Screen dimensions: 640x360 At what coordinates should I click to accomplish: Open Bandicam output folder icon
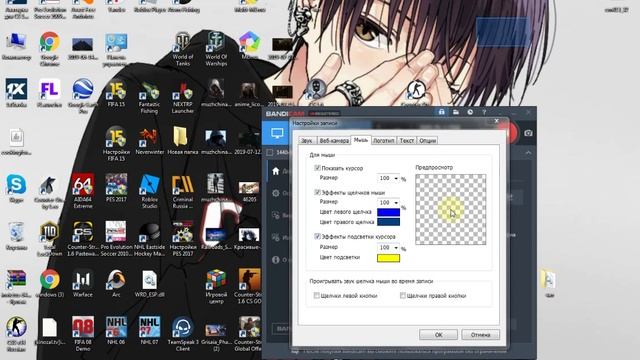(456, 112)
